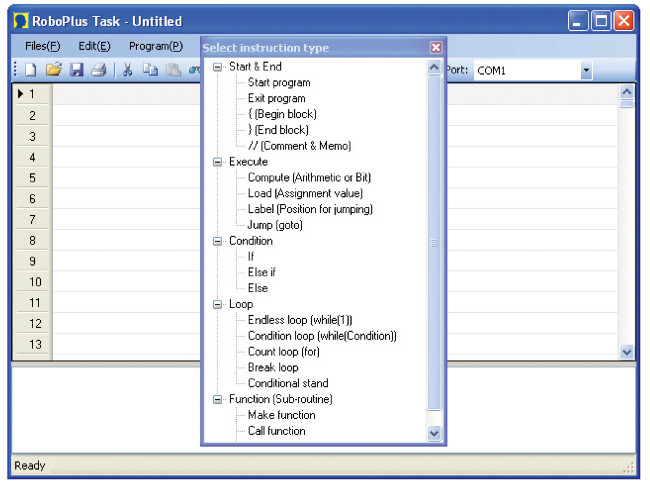650x485 pixels.
Task: Copy selection with the copy icon
Action: click(150, 70)
